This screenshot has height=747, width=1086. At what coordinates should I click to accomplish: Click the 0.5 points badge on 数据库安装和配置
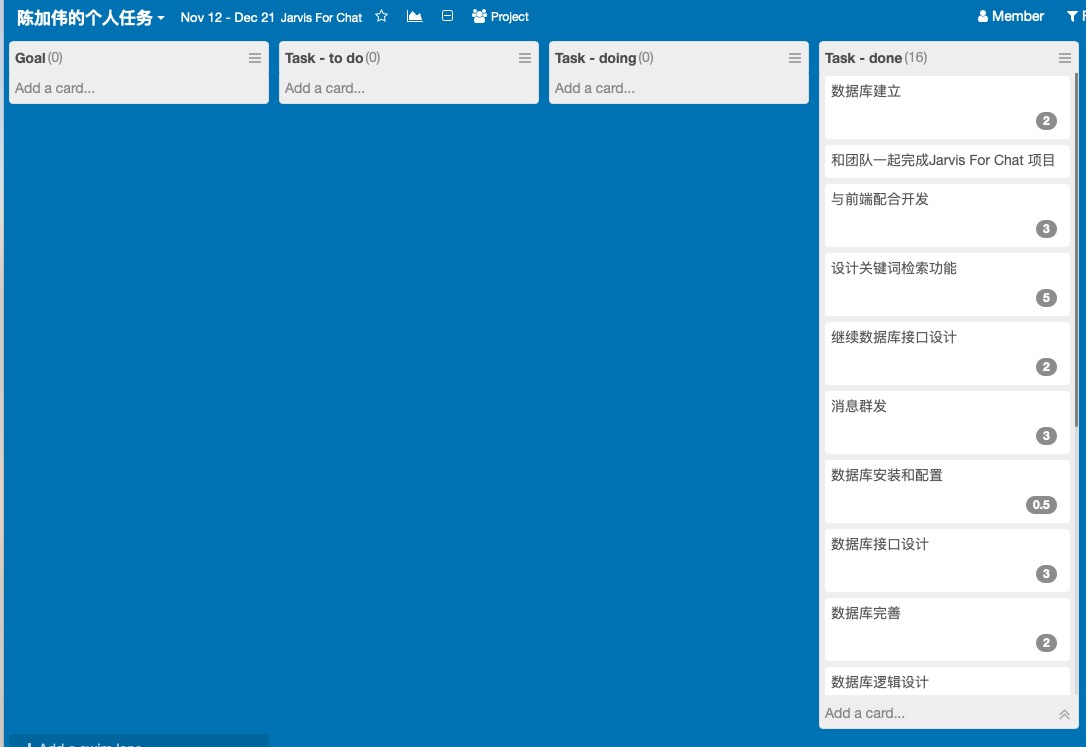1041,505
